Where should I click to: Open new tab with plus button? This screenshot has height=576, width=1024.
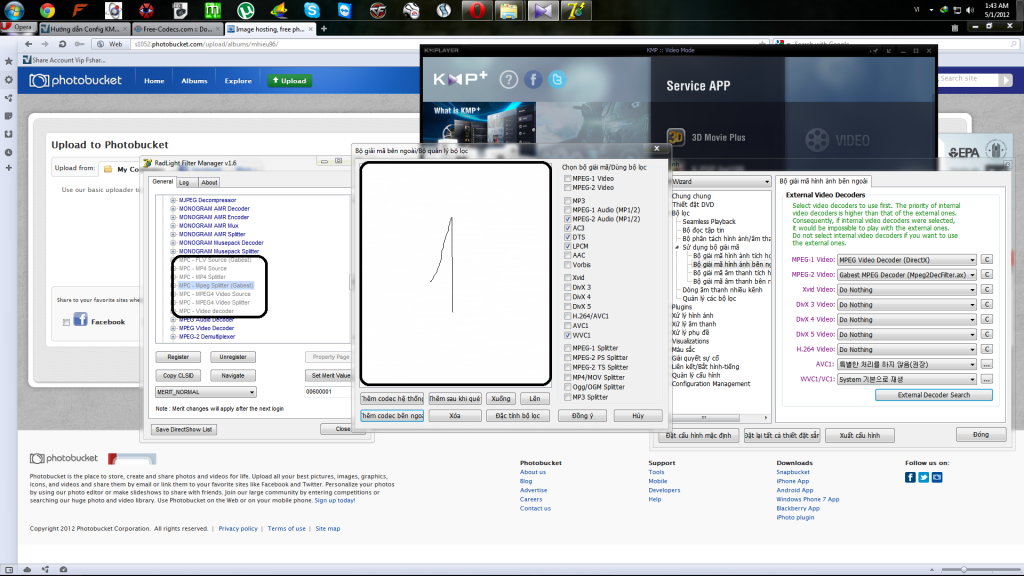coord(324,29)
